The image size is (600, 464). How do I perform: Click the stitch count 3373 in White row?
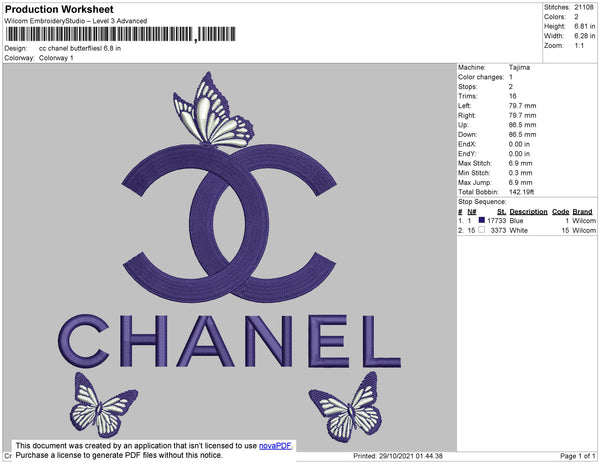498,230
